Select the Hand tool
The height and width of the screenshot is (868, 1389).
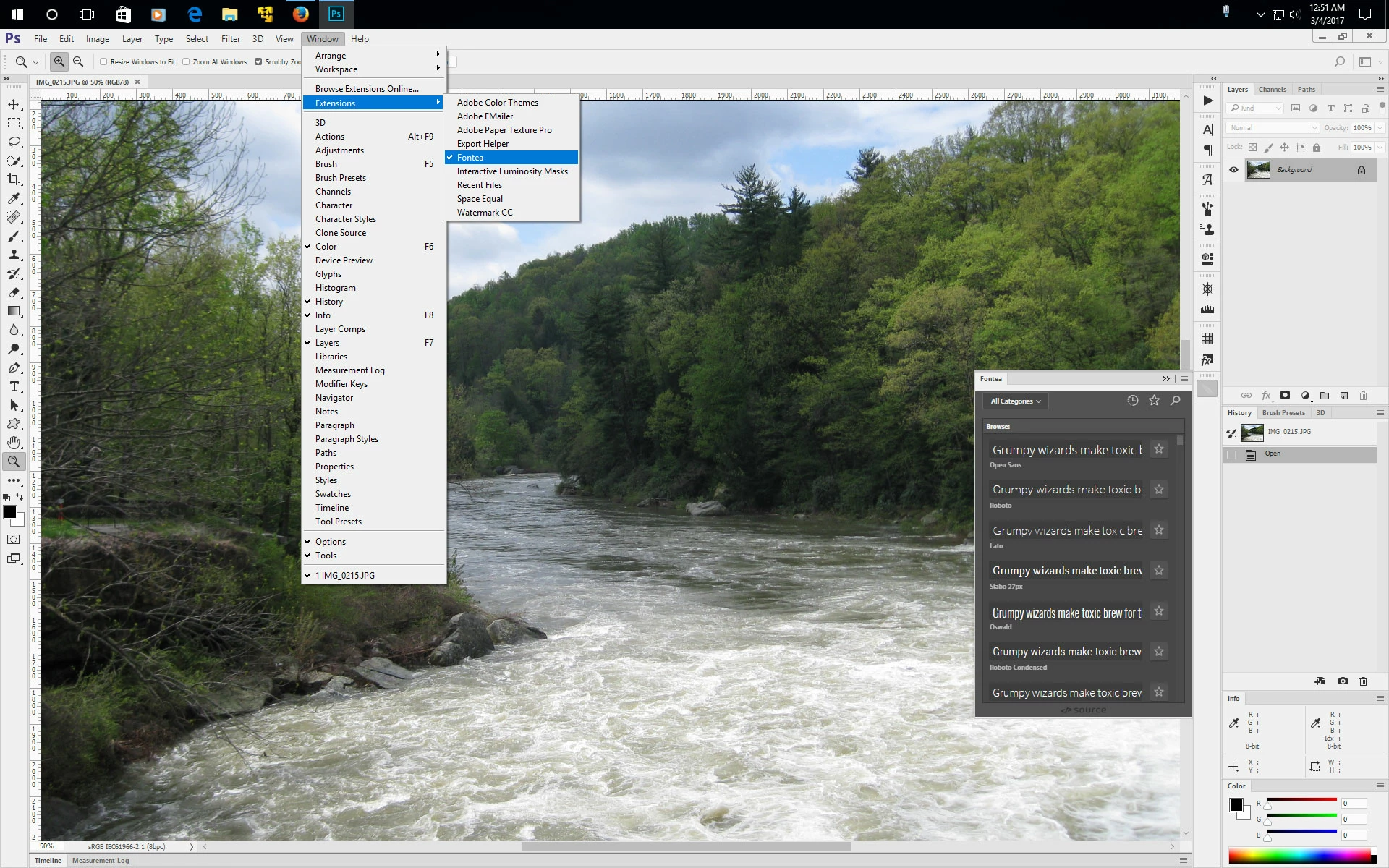point(14,442)
